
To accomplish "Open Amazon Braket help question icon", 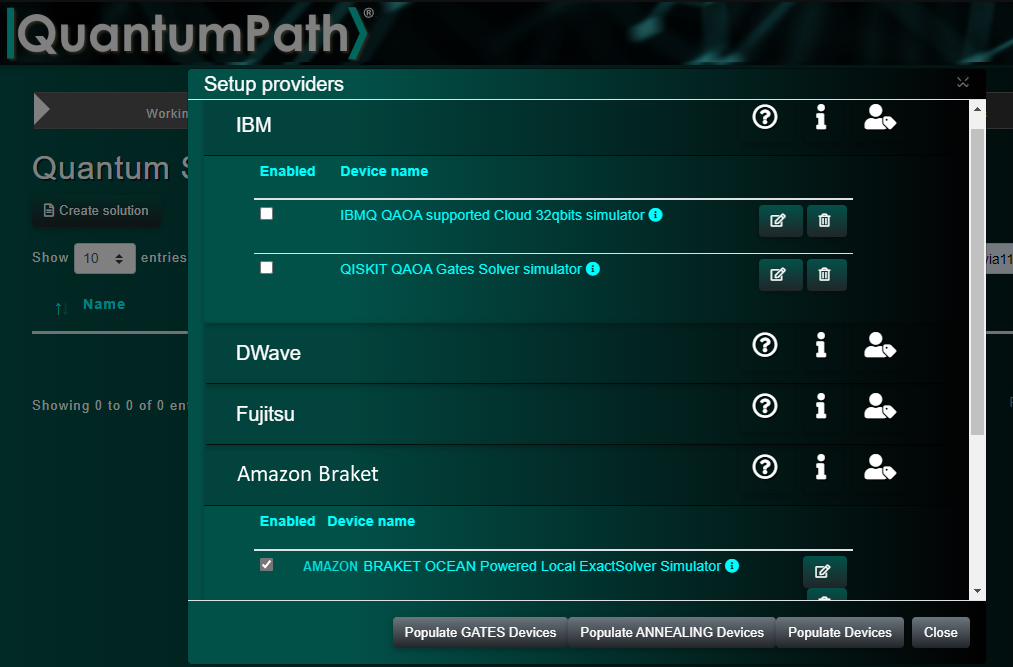I will pyautogui.click(x=765, y=467).
